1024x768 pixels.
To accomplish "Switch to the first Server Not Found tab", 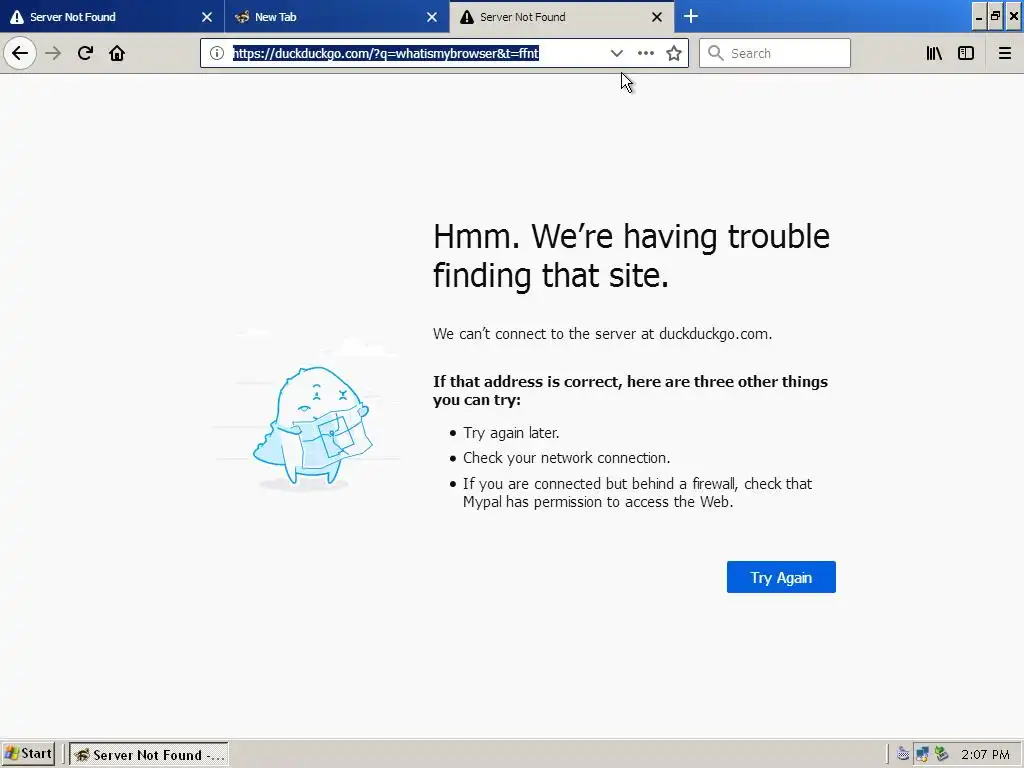I will click(x=112, y=16).
